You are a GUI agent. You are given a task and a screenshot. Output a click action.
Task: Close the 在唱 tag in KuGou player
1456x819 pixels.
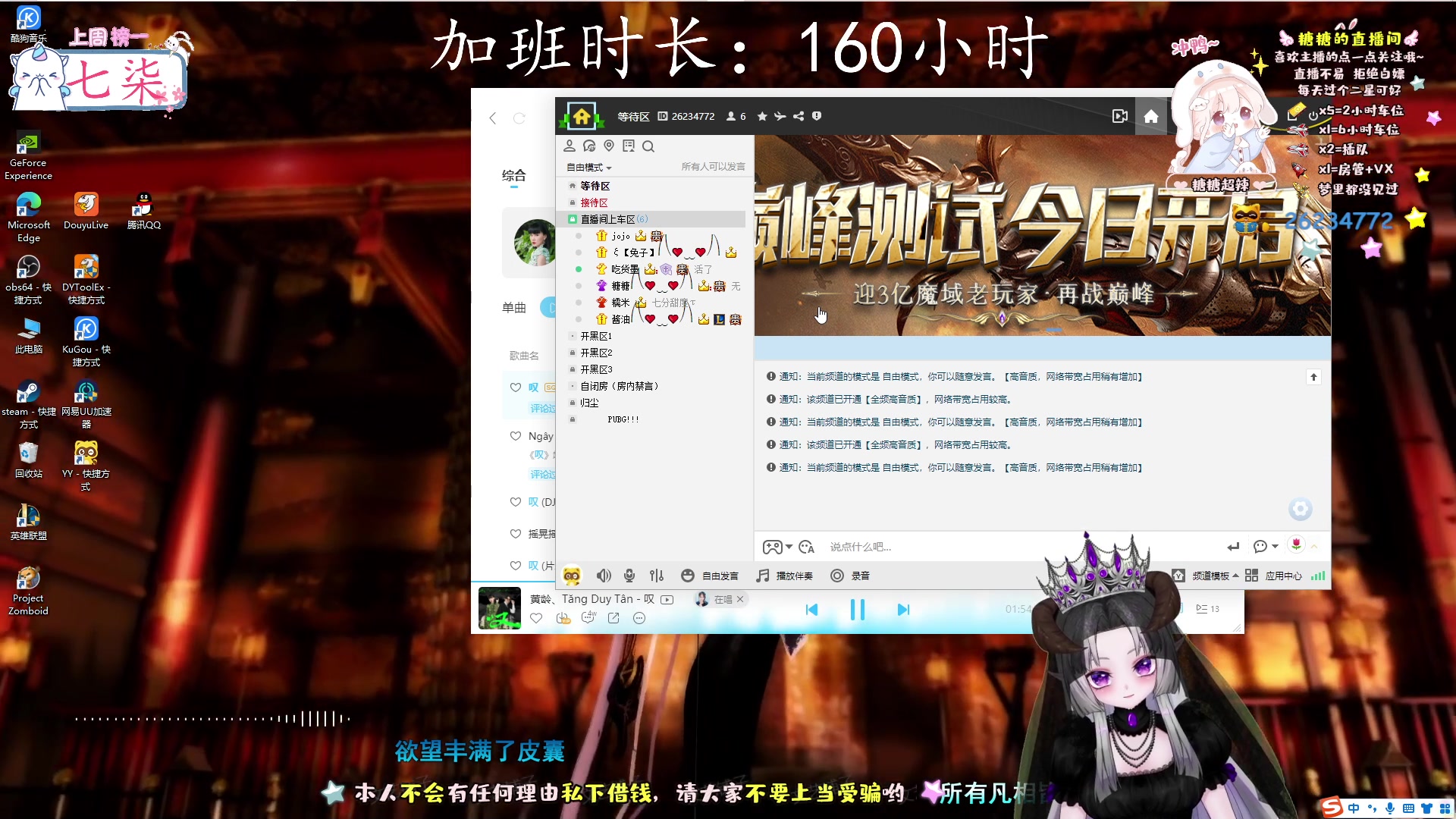click(740, 599)
